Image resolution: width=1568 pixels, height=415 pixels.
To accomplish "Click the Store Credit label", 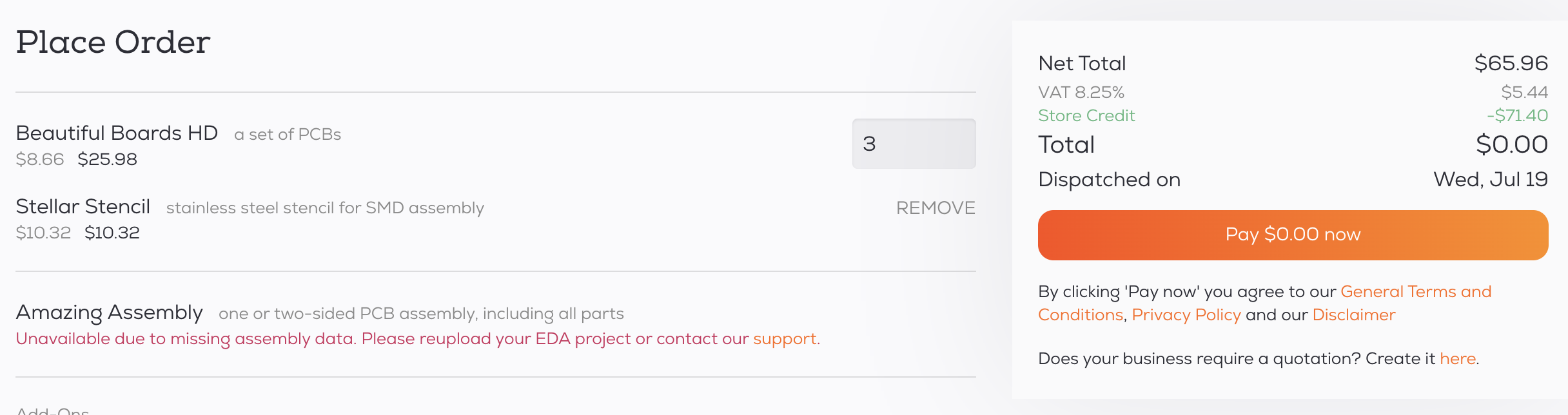I will coord(1086,116).
